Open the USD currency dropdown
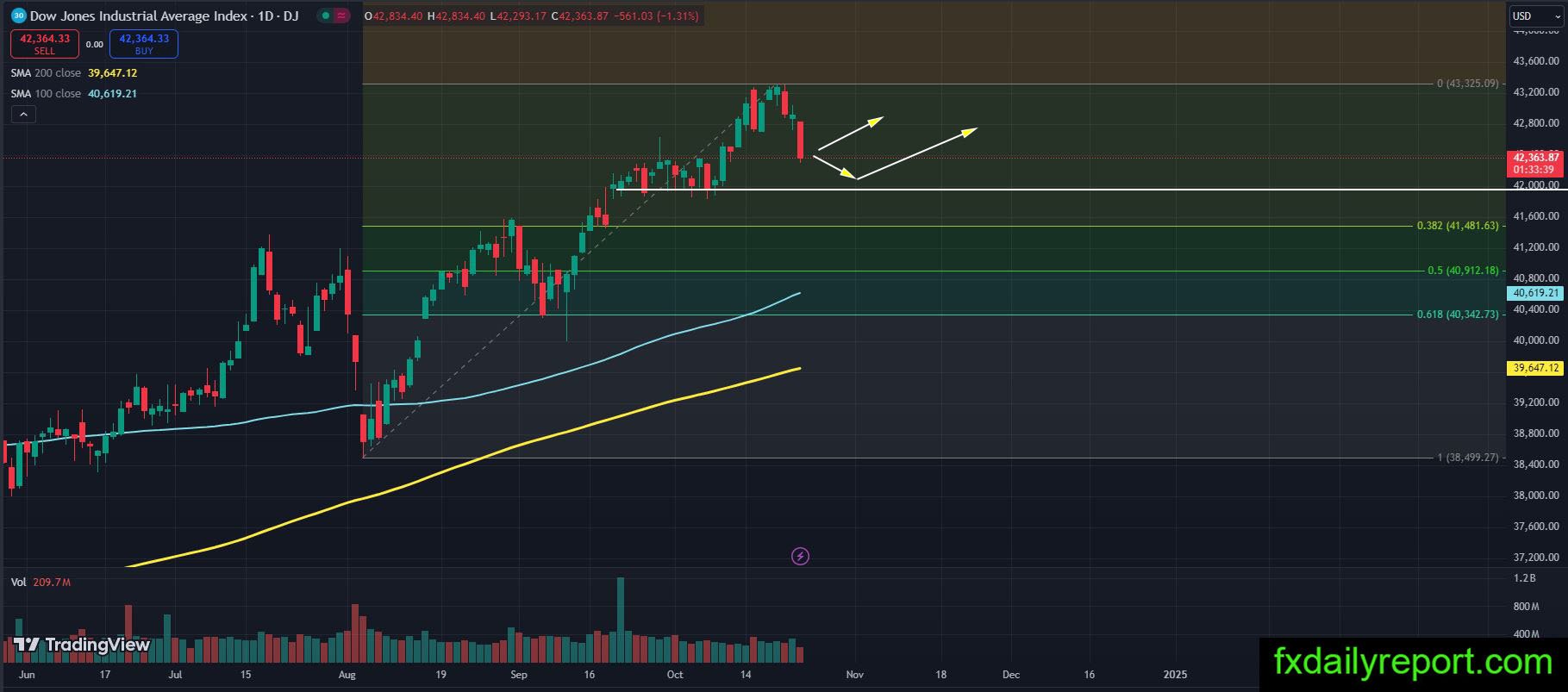 coord(1534,16)
